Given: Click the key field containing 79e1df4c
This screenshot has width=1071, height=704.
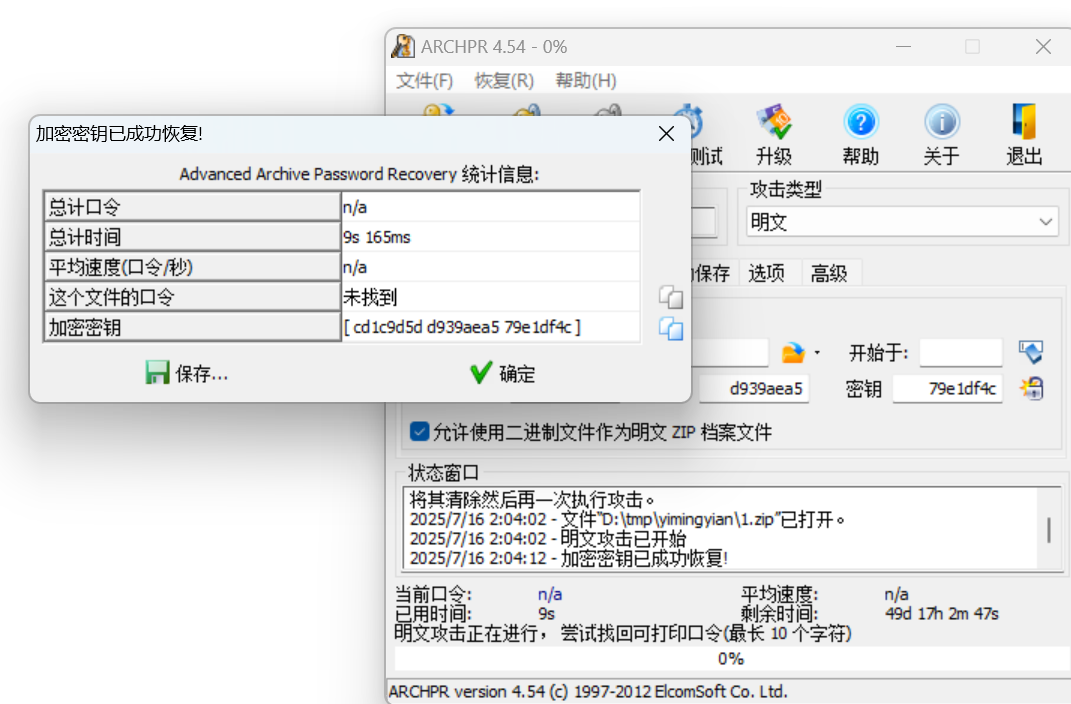Looking at the screenshot, I should 947,389.
